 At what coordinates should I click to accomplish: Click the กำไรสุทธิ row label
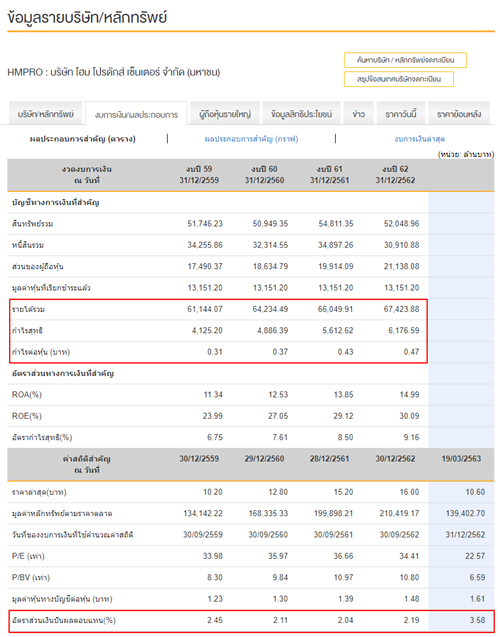point(27,331)
